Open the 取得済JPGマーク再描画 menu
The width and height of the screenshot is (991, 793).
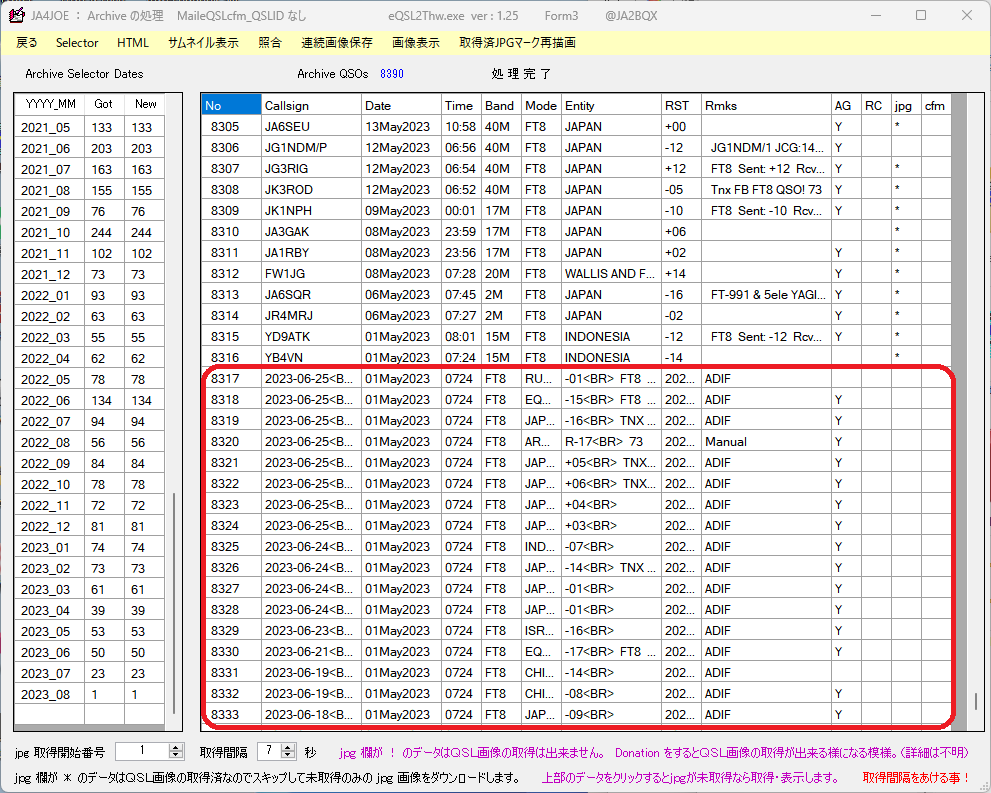517,43
